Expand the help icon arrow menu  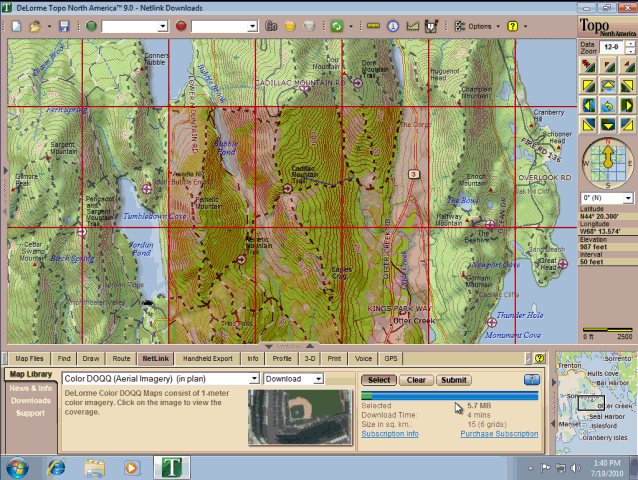pos(525,26)
